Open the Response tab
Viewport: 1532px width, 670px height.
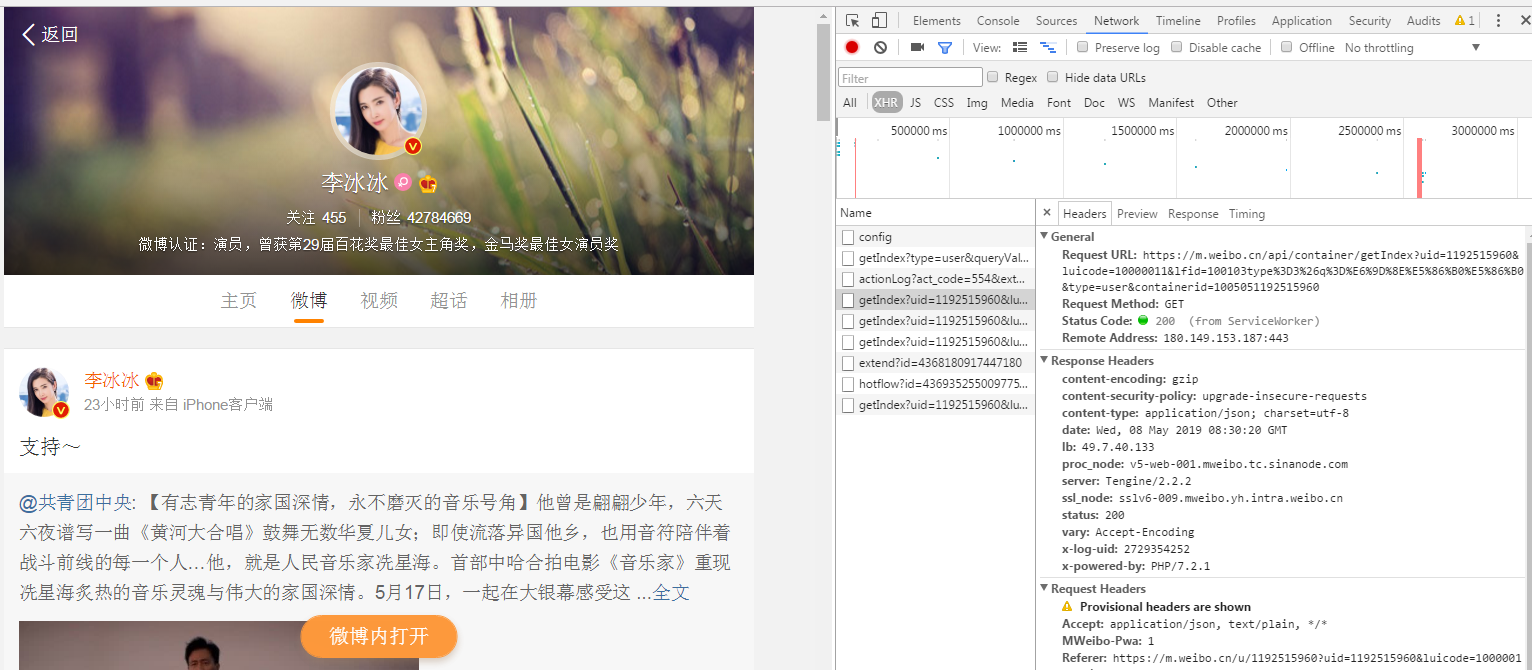tap(1193, 213)
